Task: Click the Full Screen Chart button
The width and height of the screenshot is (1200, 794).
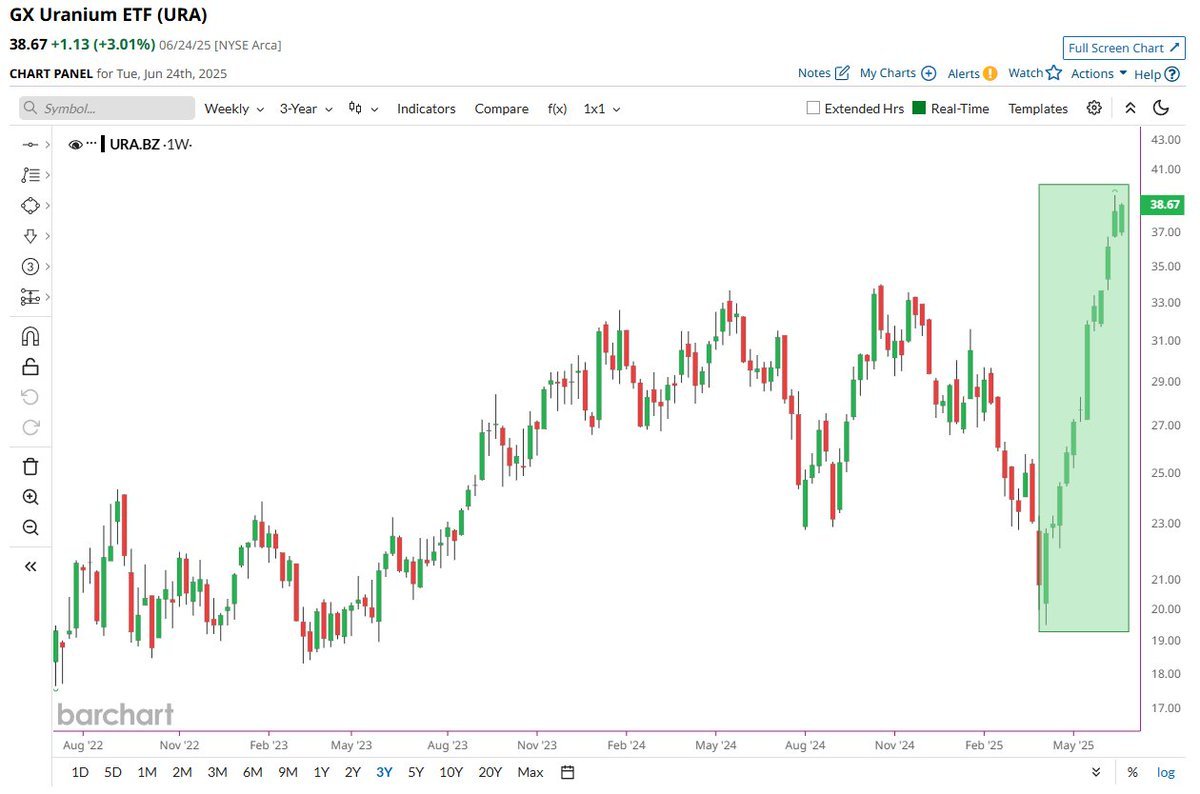Action: (x=1124, y=48)
